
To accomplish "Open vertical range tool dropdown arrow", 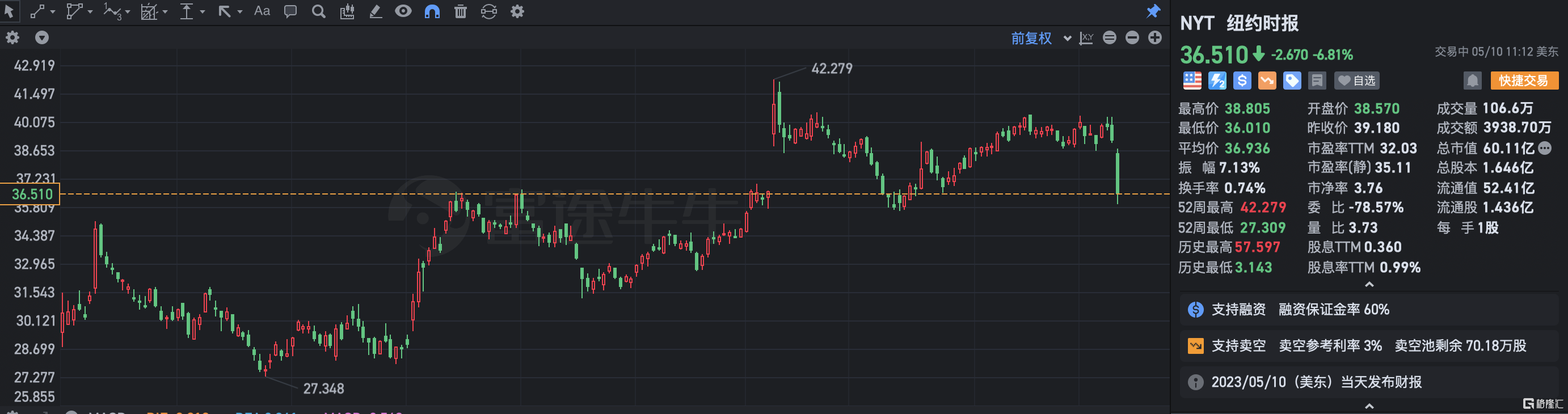I will pyautogui.click(x=202, y=11).
